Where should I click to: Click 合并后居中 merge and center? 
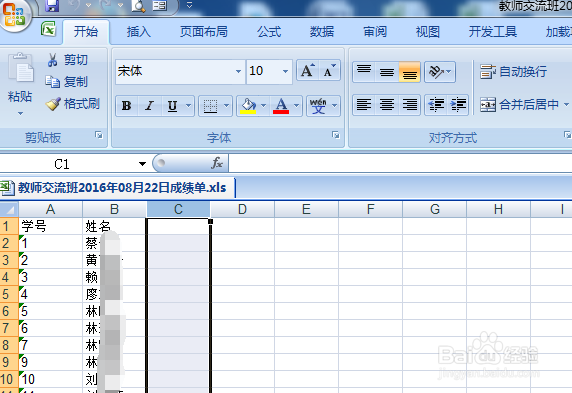pos(519,105)
